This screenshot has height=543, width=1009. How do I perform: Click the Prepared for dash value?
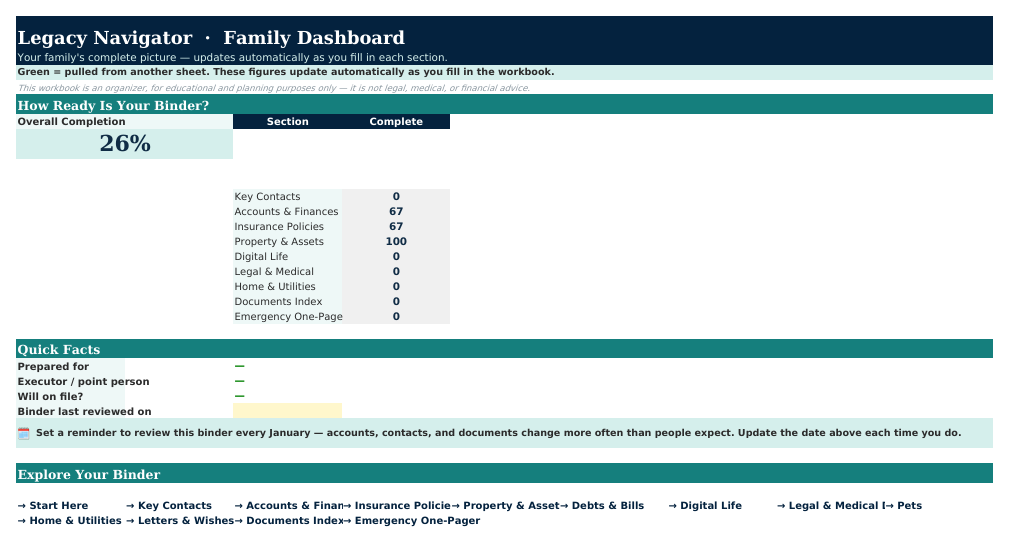[239, 366]
